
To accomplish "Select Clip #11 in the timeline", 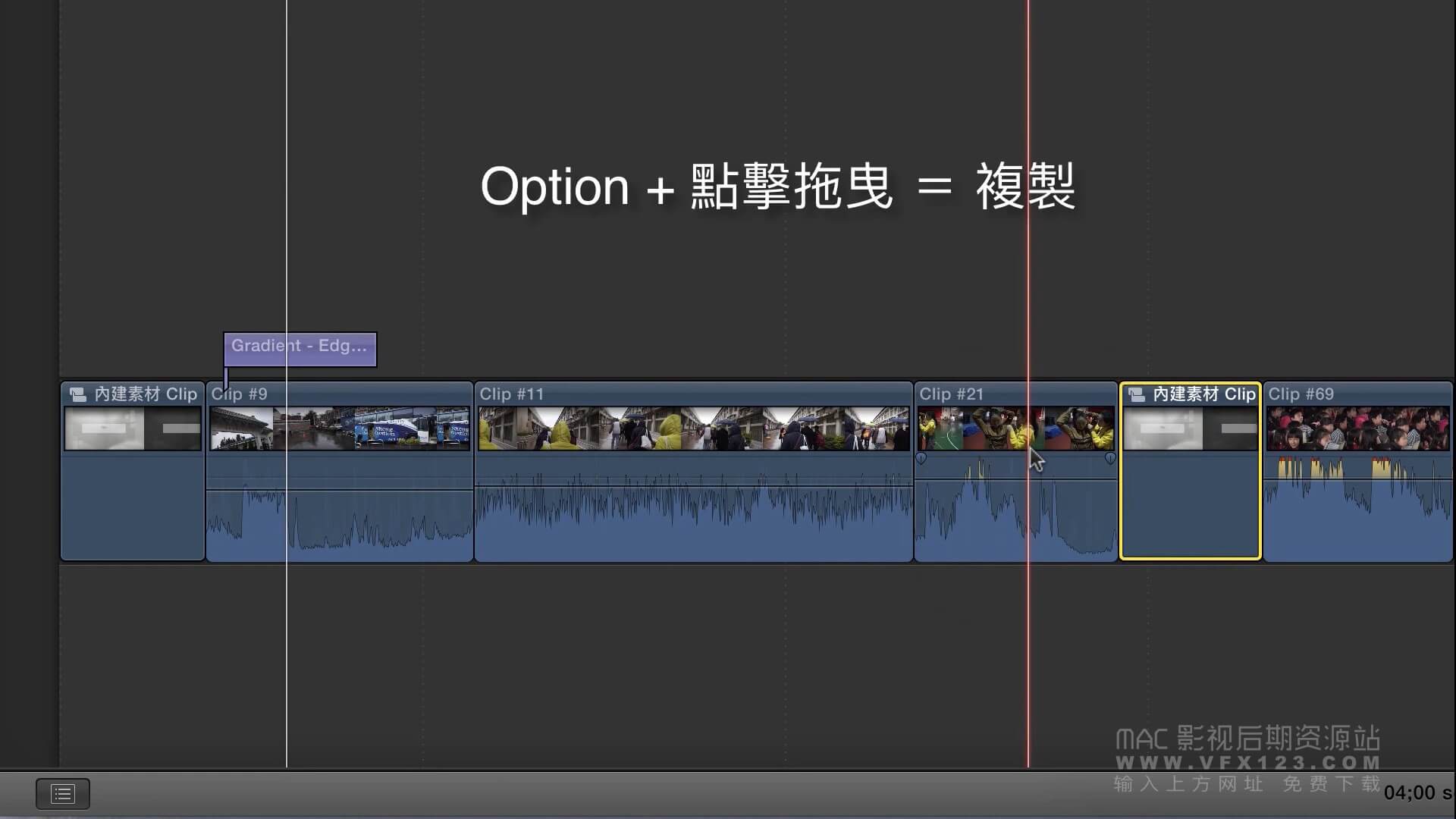I will pyautogui.click(x=693, y=472).
